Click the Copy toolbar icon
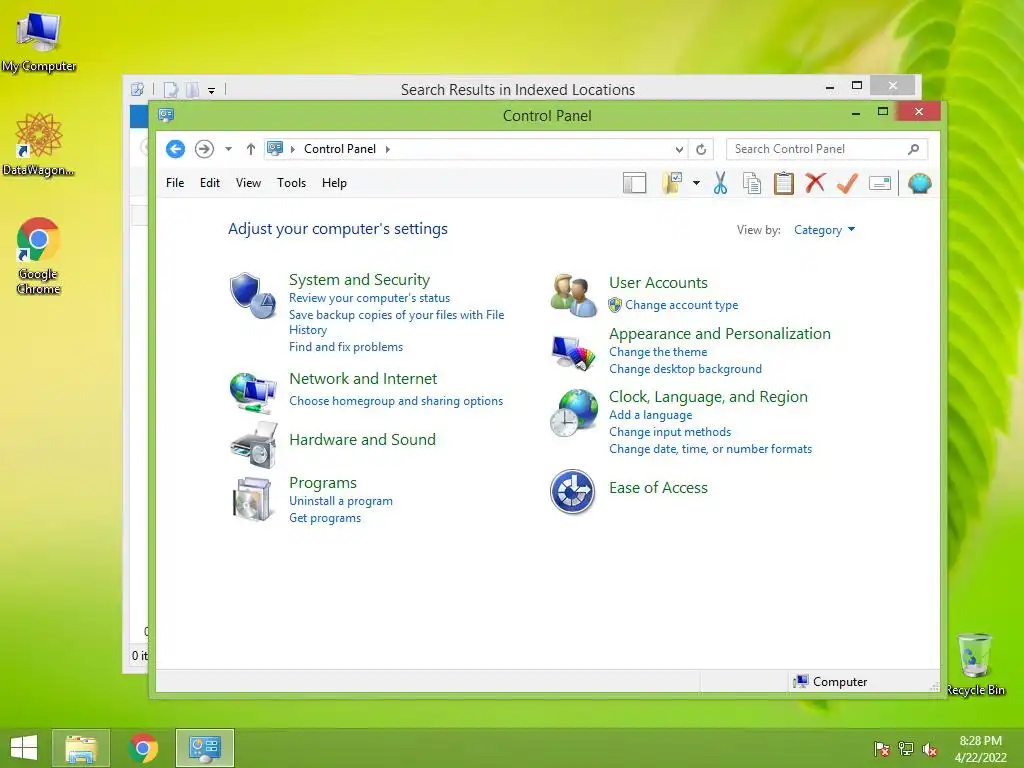The height and width of the screenshot is (768, 1024). pos(752,183)
